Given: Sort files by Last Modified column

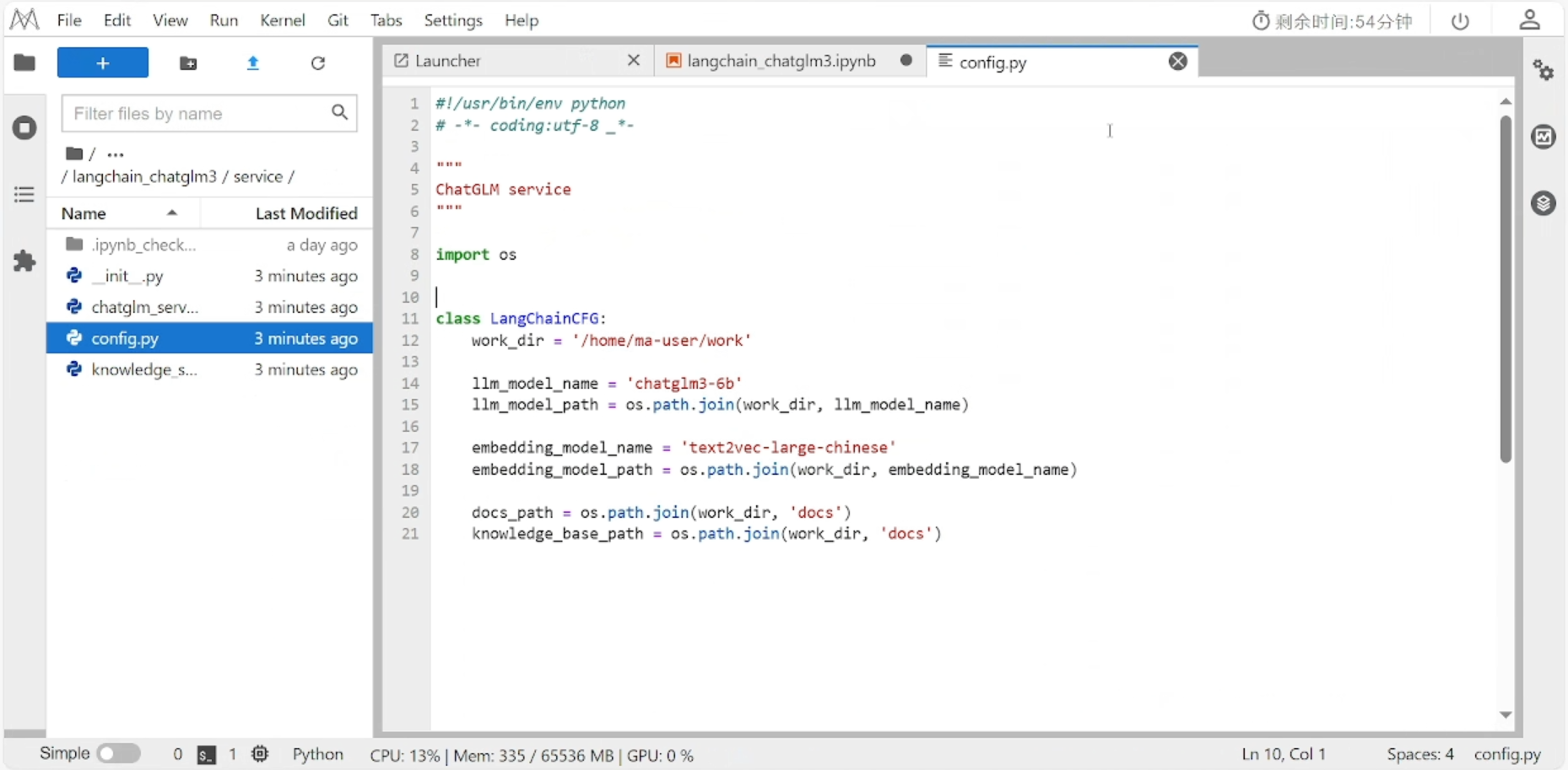Looking at the screenshot, I should (x=287, y=213).
